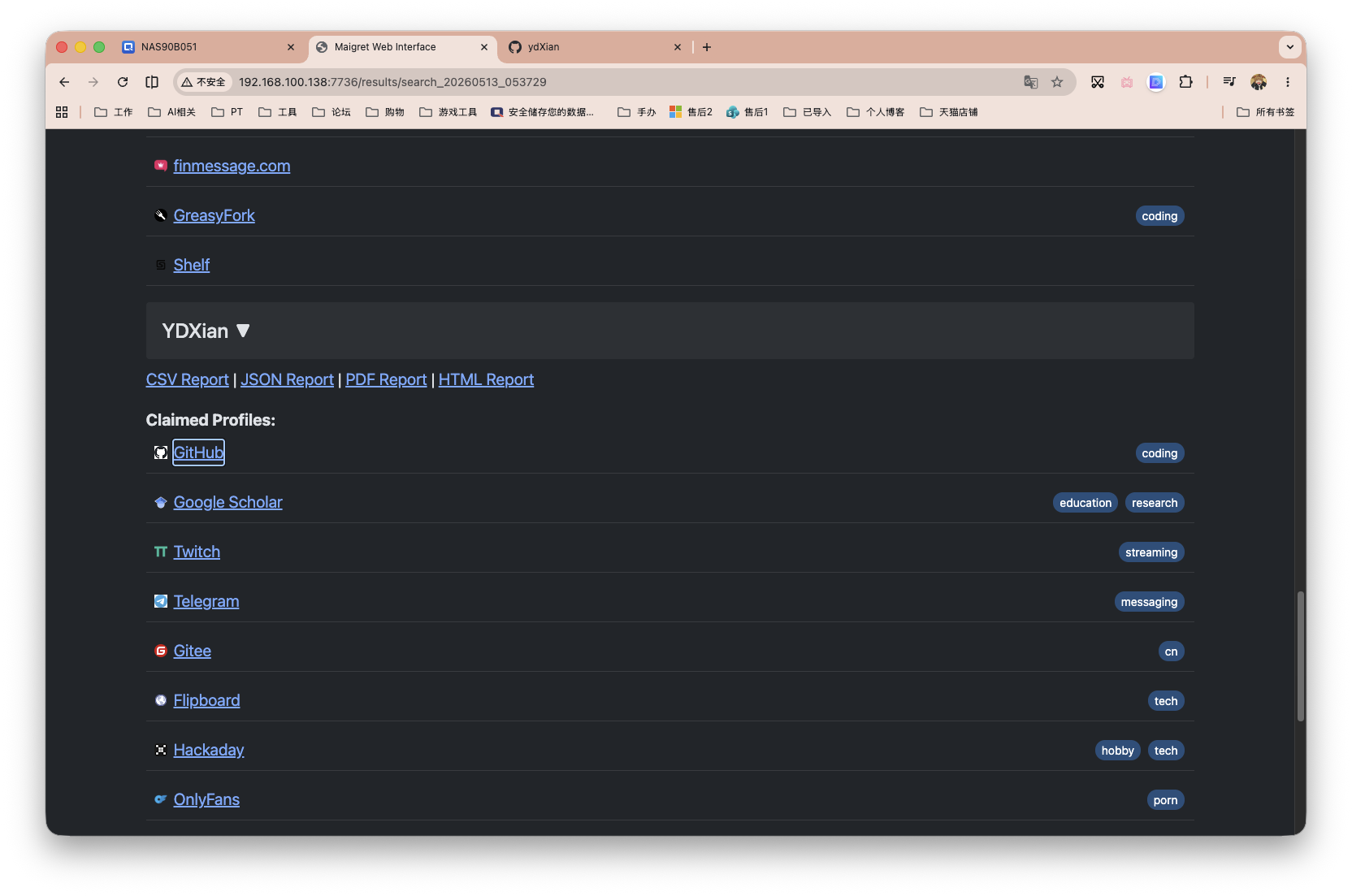Click the Gitee favicon
Viewport: 1352px width, 896px height.
coord(161,651)
